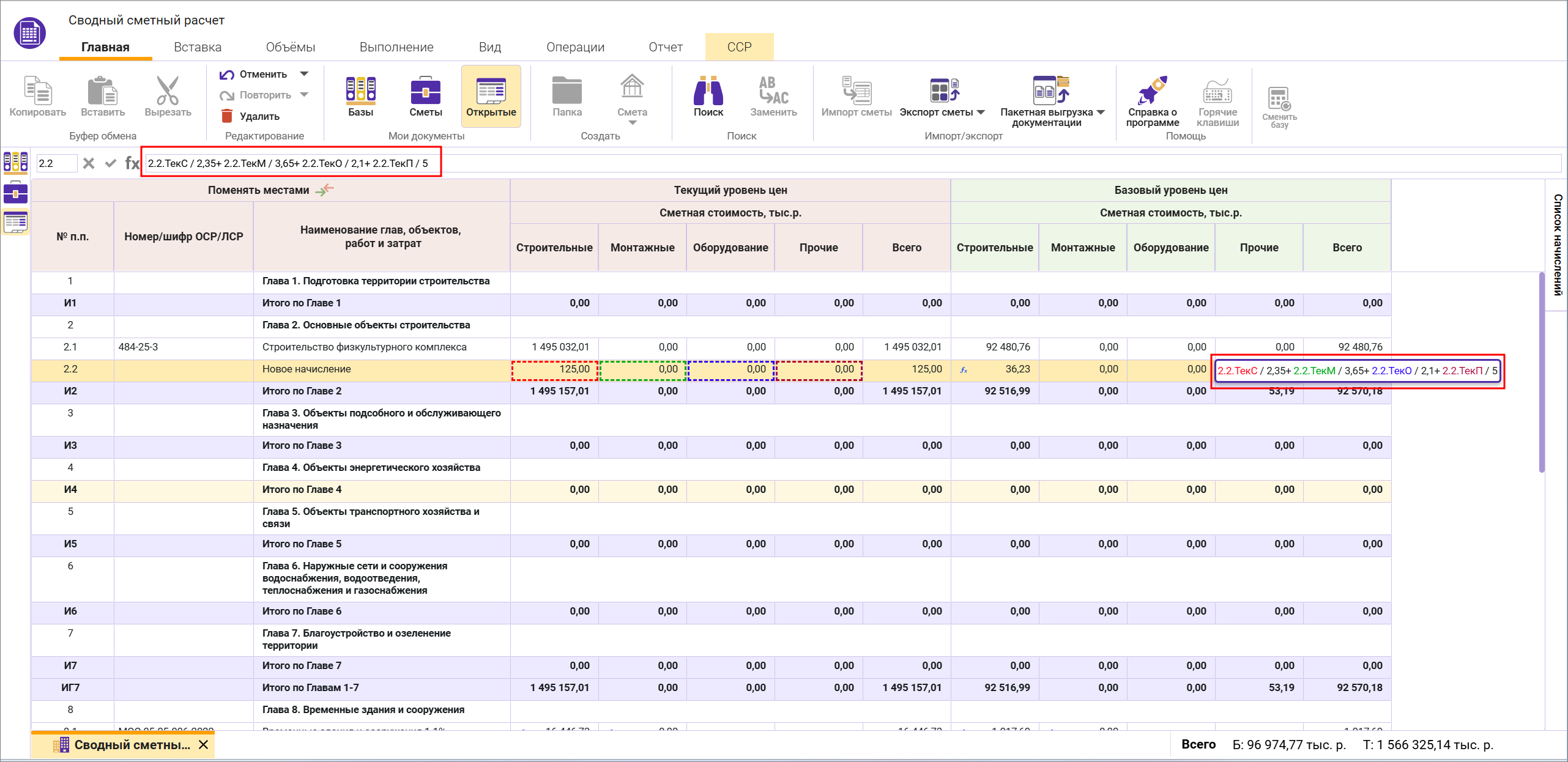The height and width of the screenshot is (762, 1568).
Task: Open the ССР ribbon tab
Action: point(739,47)
